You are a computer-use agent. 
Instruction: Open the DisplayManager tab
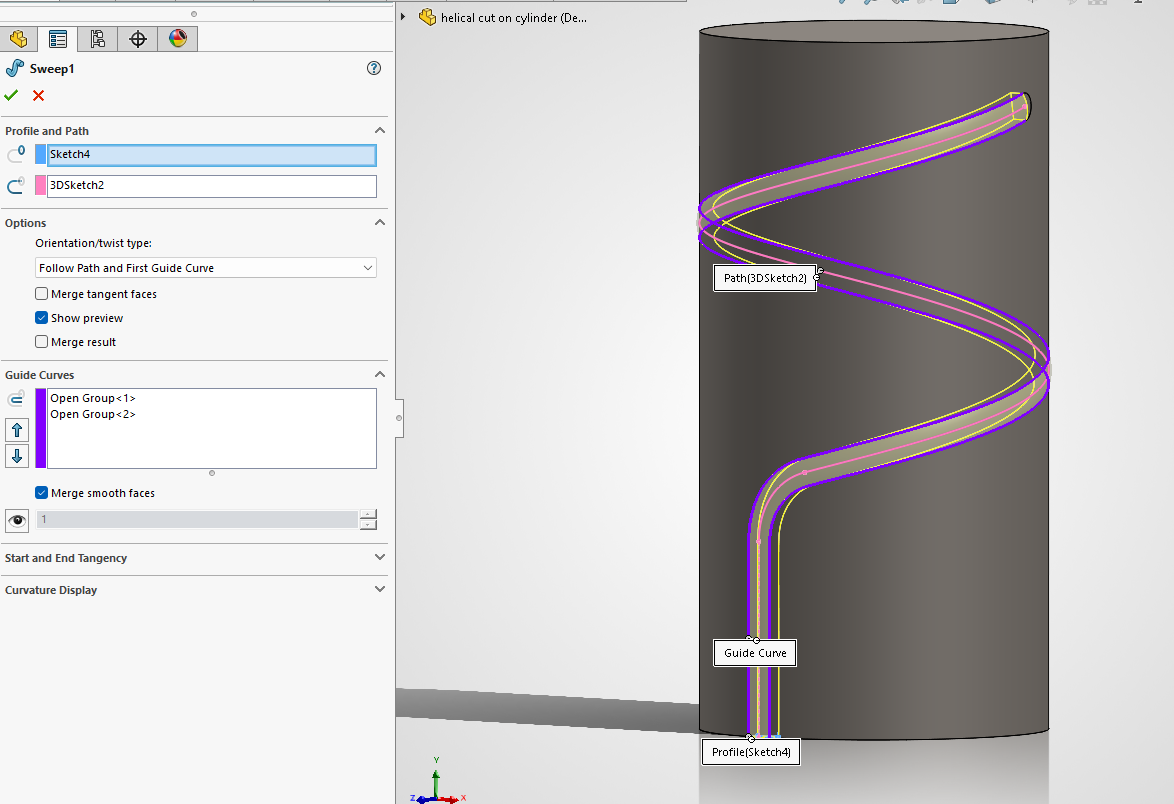177,39
